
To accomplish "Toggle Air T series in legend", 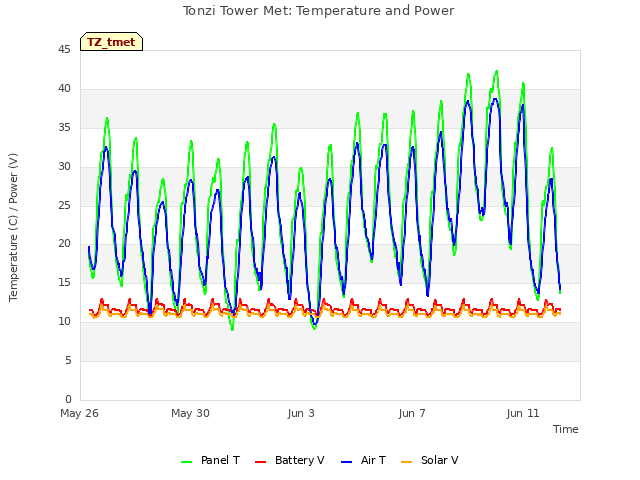I will tap(363, 460).
